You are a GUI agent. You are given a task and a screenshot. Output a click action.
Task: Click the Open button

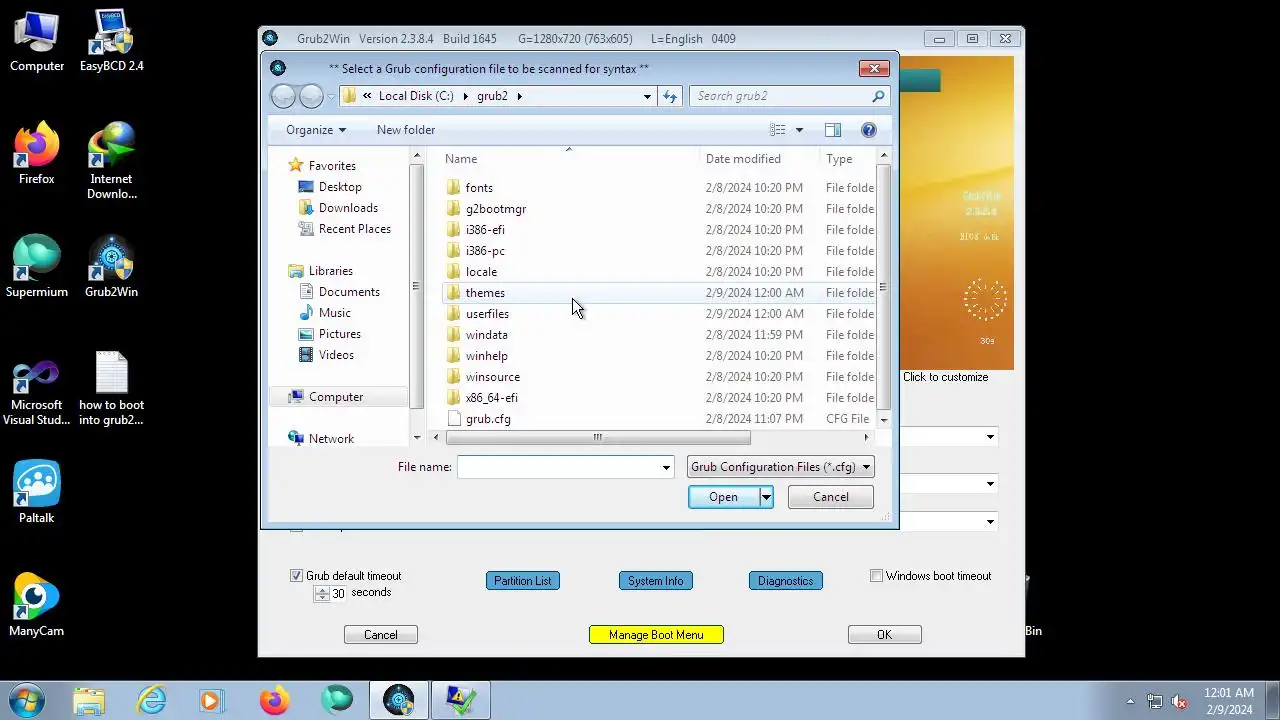tap(723, 497)
